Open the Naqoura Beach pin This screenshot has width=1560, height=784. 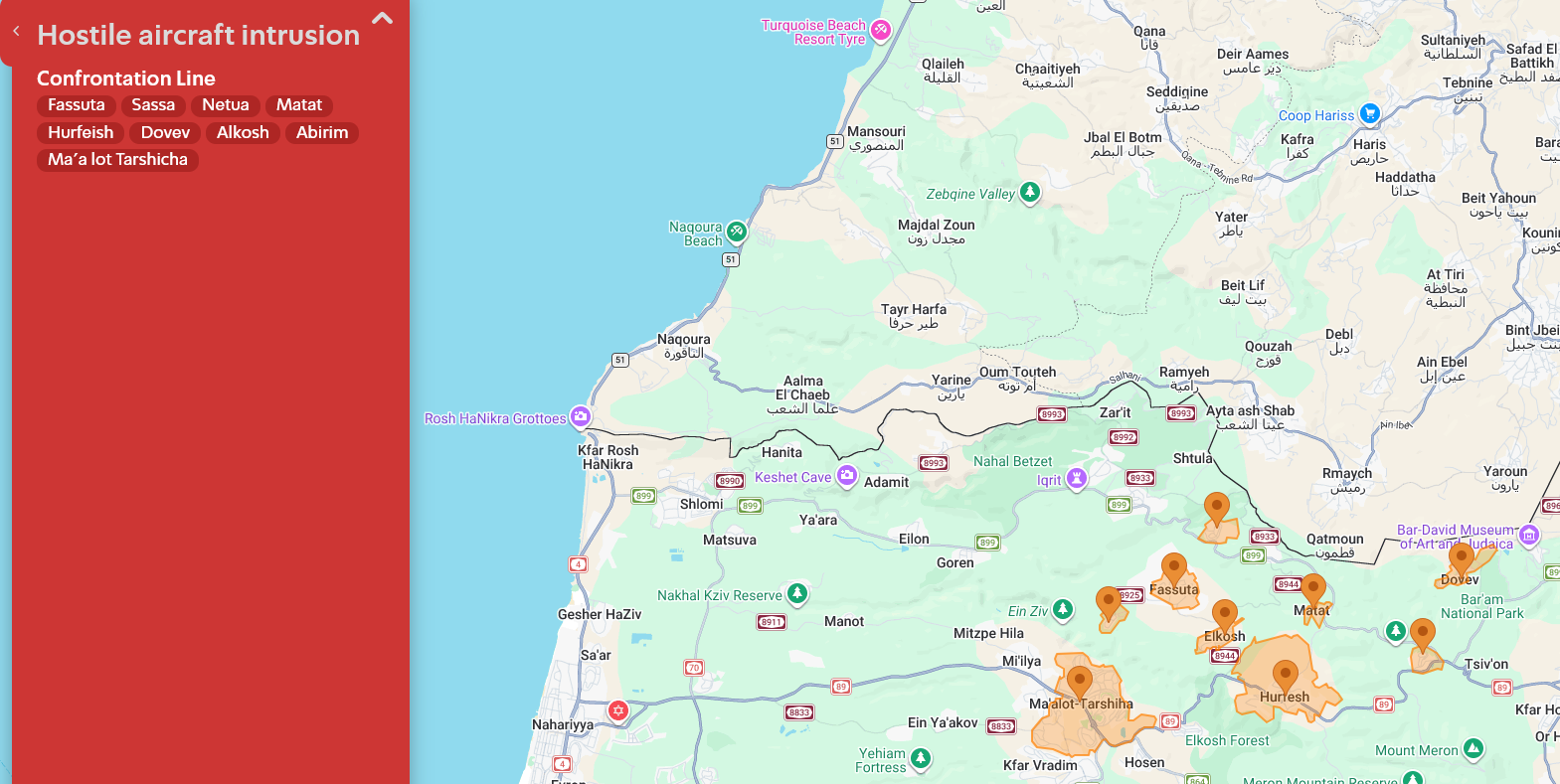point(737,232)
